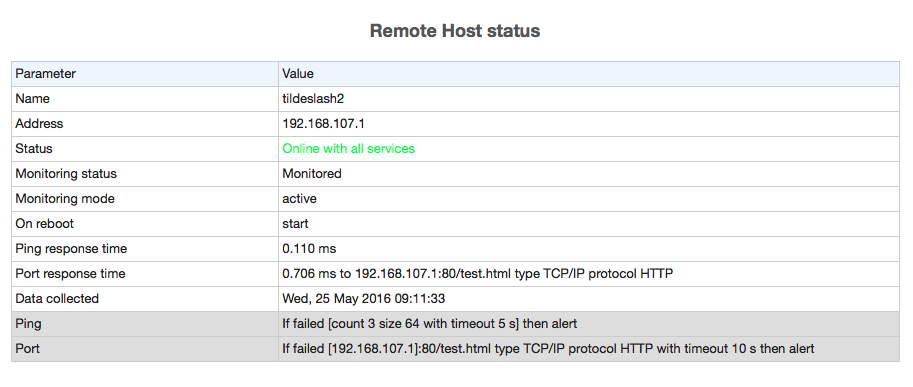The width and height of the screenshot is (913, 387).
Task: Click the 'On reboot' parameter cell
Action: [145, 224]
